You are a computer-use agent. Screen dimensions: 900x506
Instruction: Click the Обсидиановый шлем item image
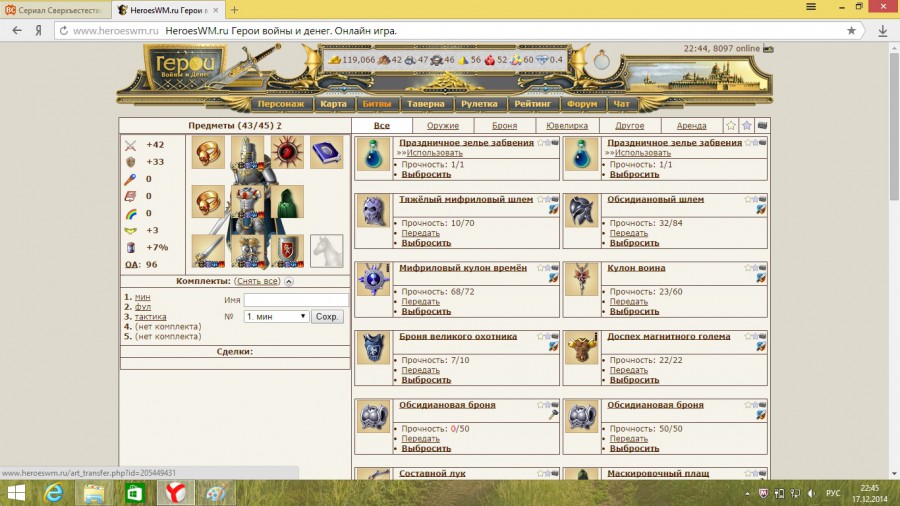click(581, 211)
